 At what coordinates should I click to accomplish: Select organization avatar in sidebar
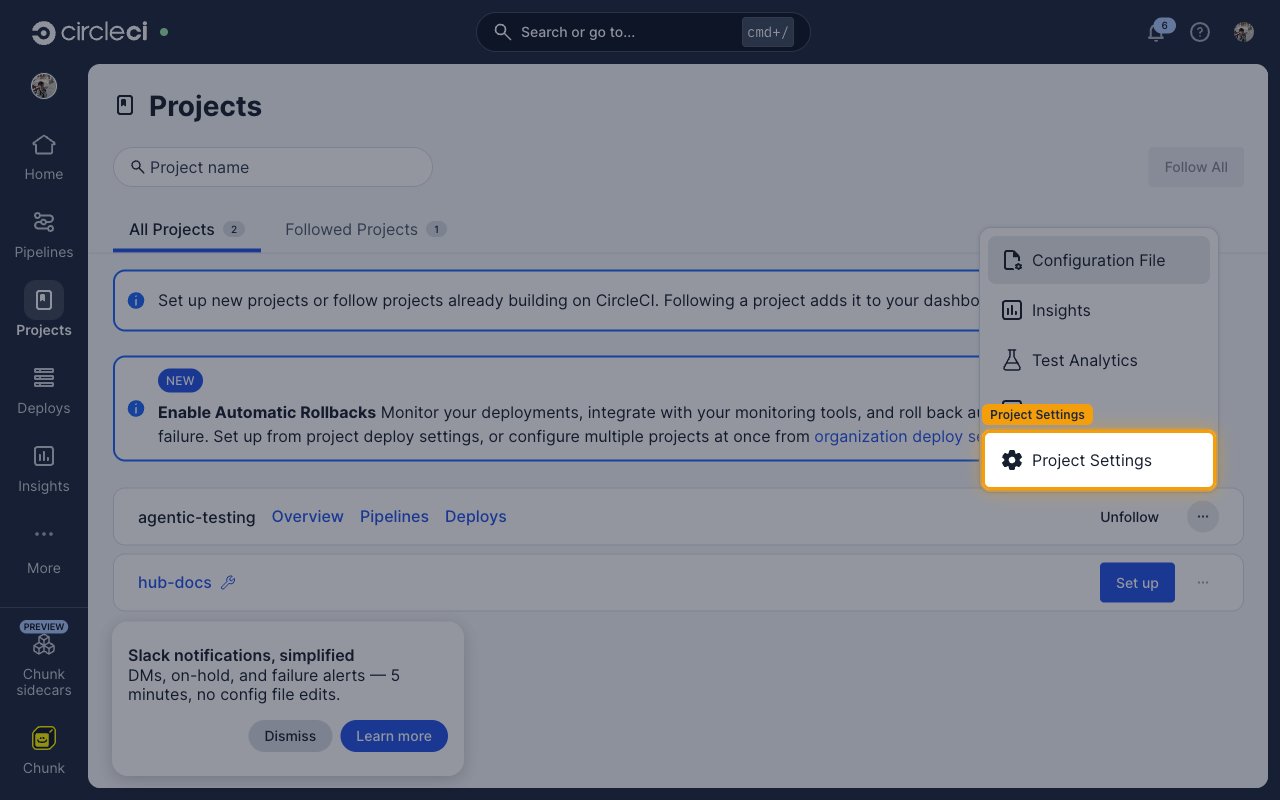[44, 86]
